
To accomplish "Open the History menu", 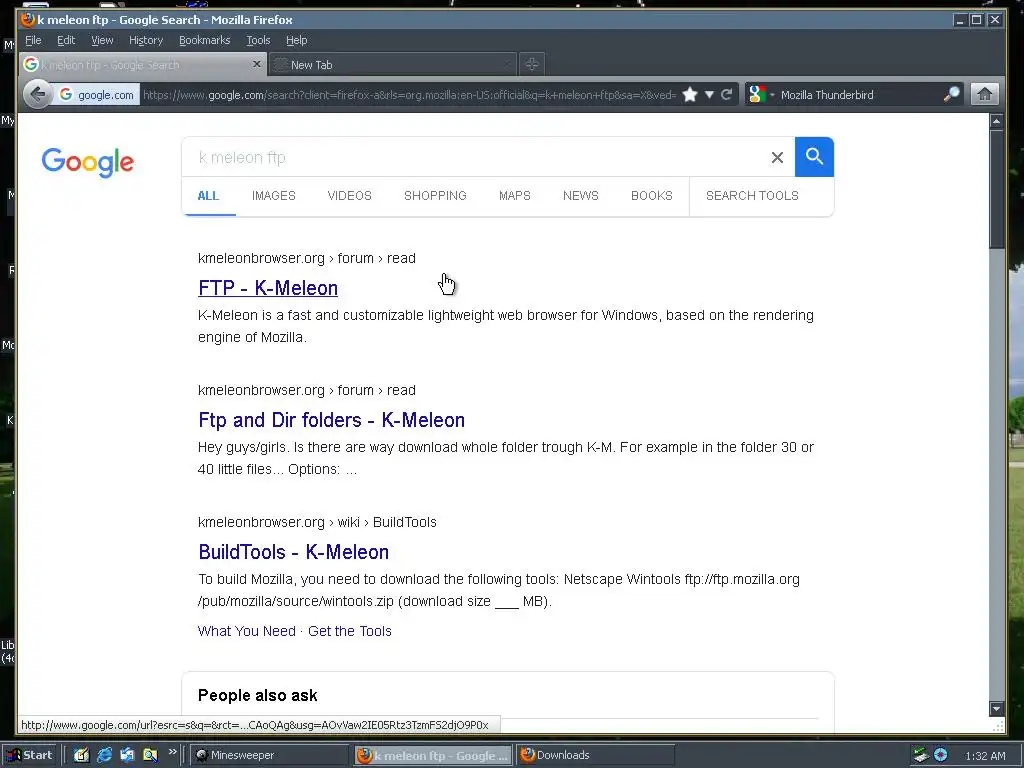I will coord(146,40).
